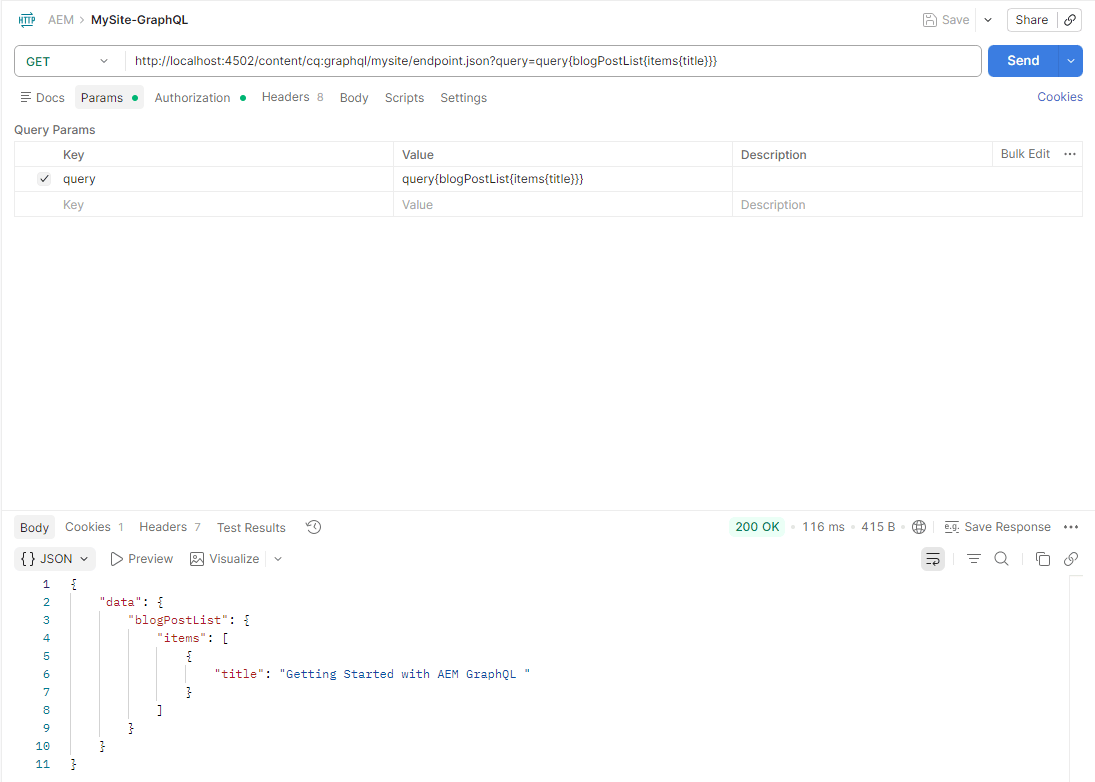Toggle word wrap in response body
The image size is (1095, 782).
point(933,559)
